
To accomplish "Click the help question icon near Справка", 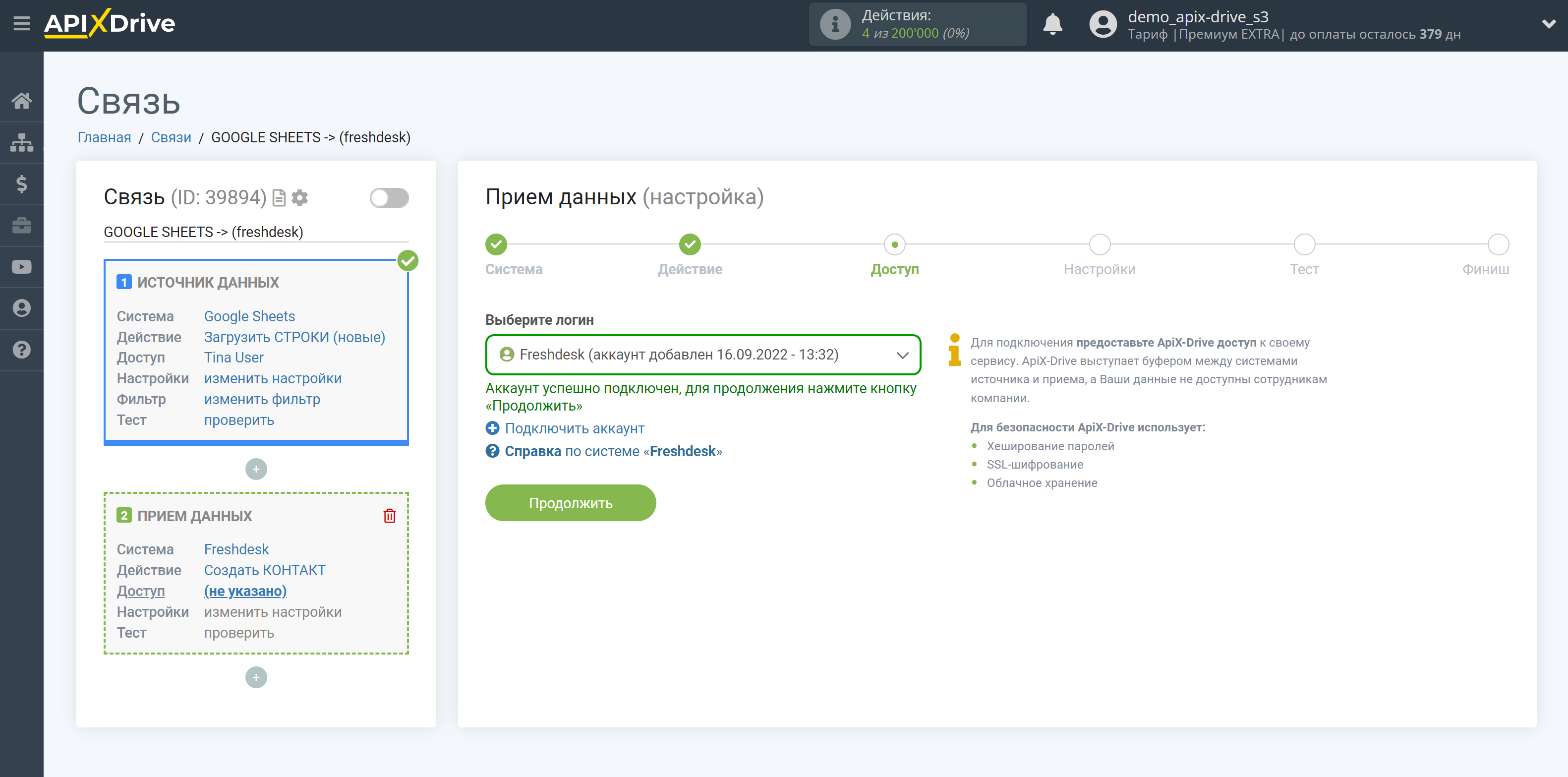I will tap(492, 451).
